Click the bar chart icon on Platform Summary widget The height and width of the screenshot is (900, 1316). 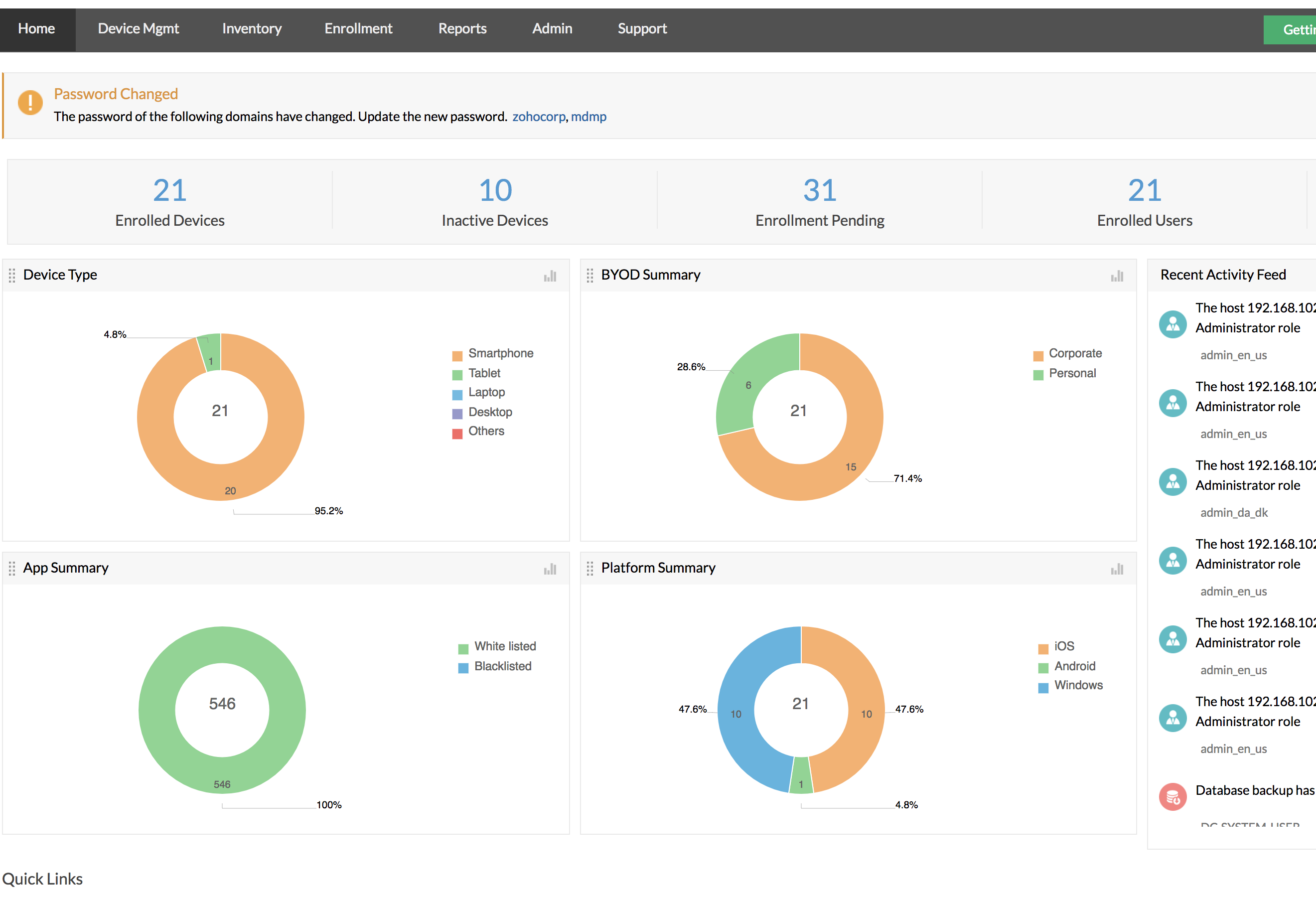pos(1117,568)
